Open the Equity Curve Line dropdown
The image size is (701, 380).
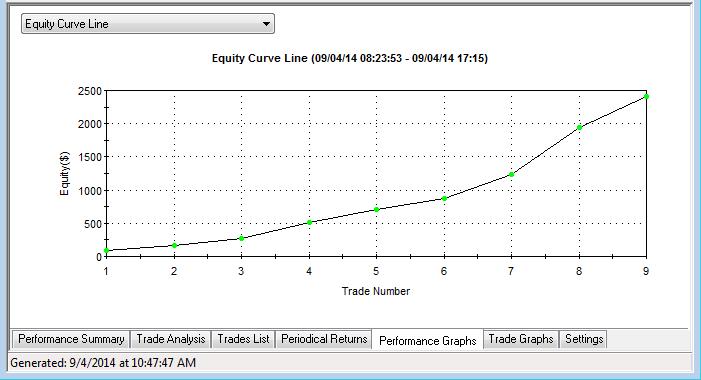coord(148,24)
